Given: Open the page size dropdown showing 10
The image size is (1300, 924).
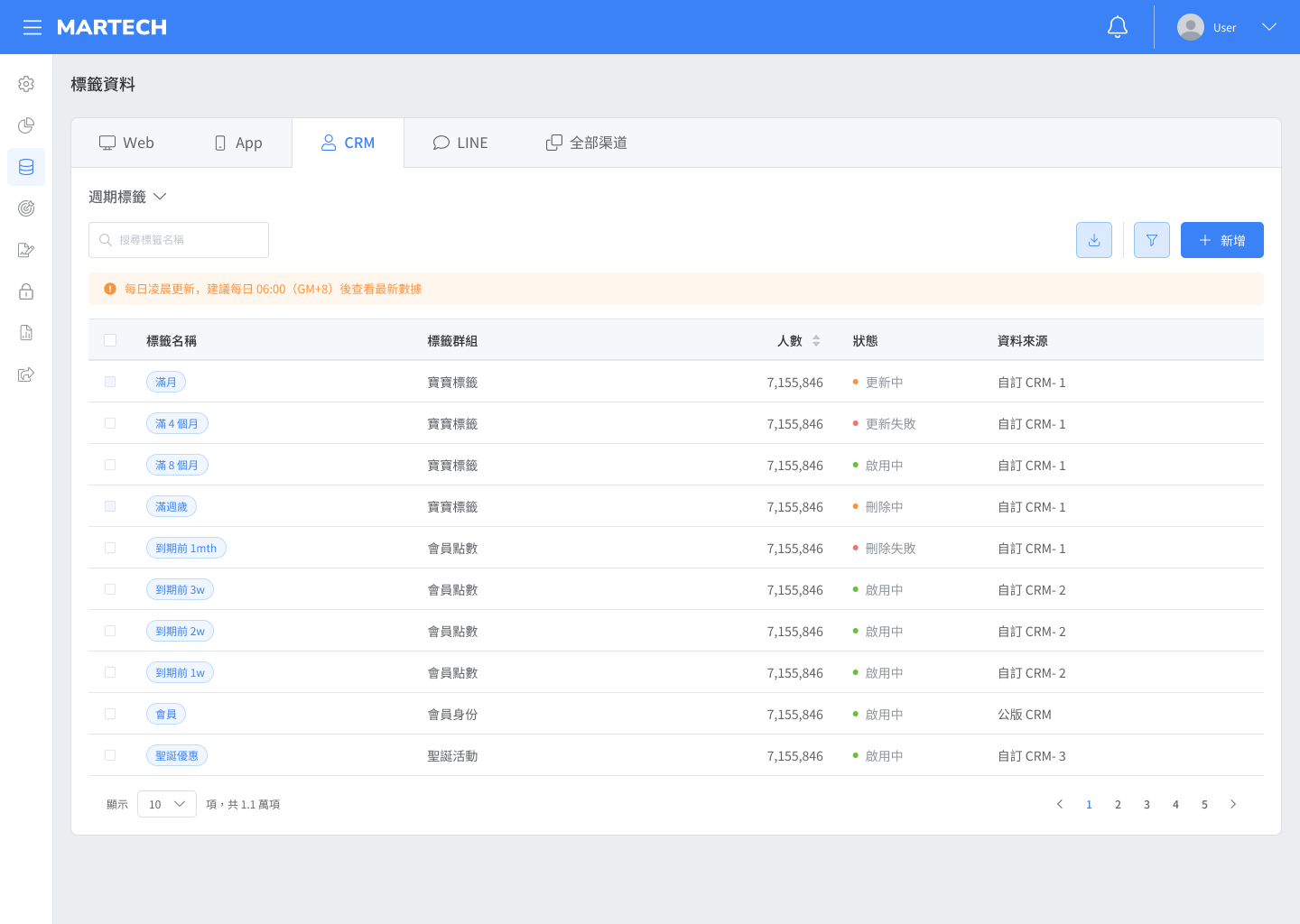Looking at the screenshot, I should tap(167, 804).
